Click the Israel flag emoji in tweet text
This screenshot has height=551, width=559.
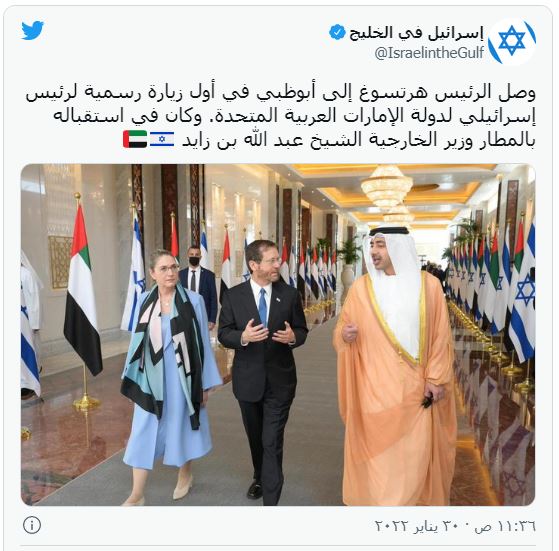[162, 139]
